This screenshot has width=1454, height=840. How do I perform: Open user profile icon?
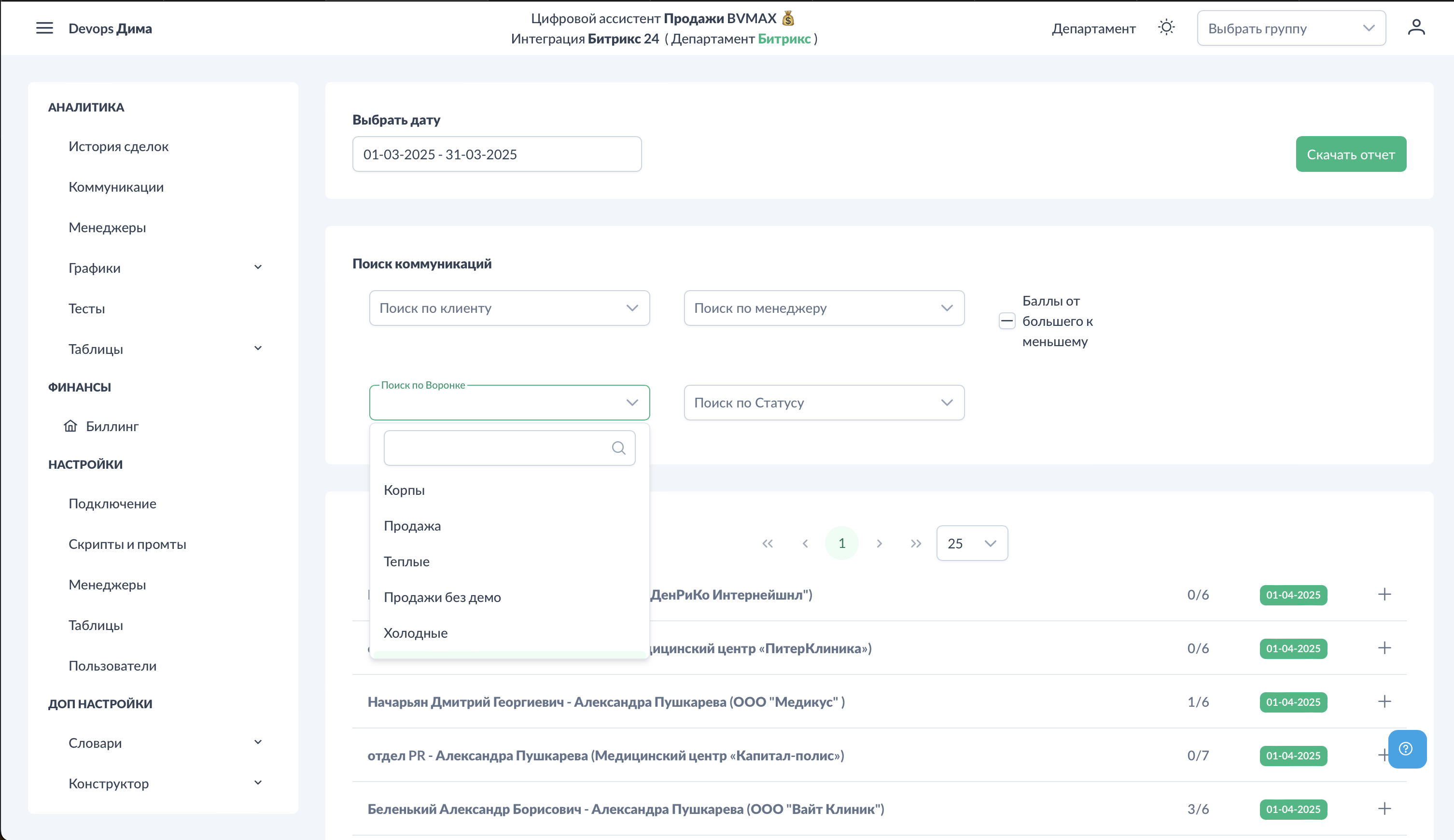tap(1416, 28)
